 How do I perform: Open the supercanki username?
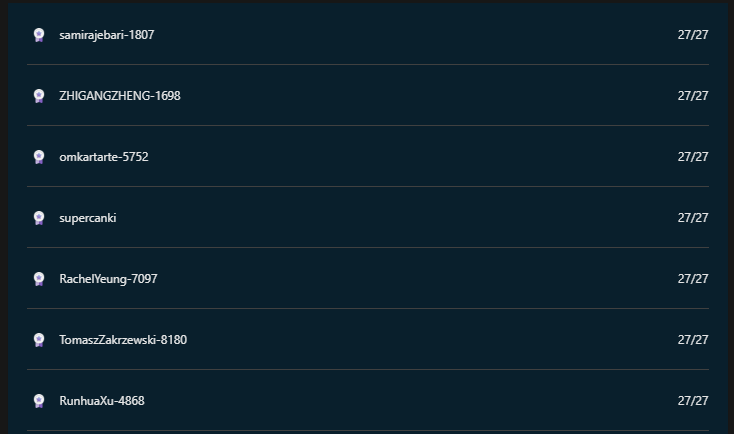click(88, 218)
